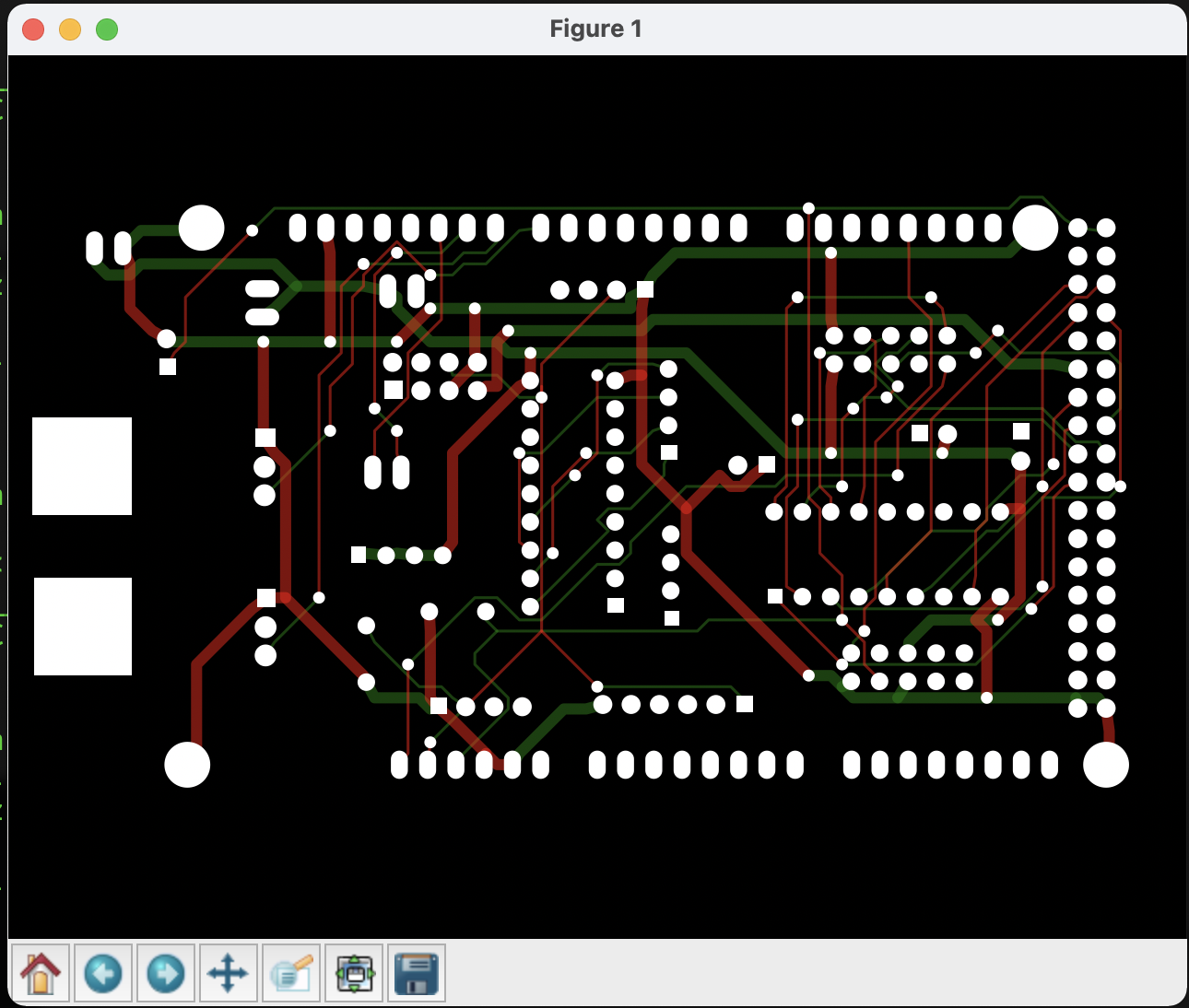Click the bottom-left mounting hole pad
The width and height of the screenshot is (1189, 1008).
point(185,764)
